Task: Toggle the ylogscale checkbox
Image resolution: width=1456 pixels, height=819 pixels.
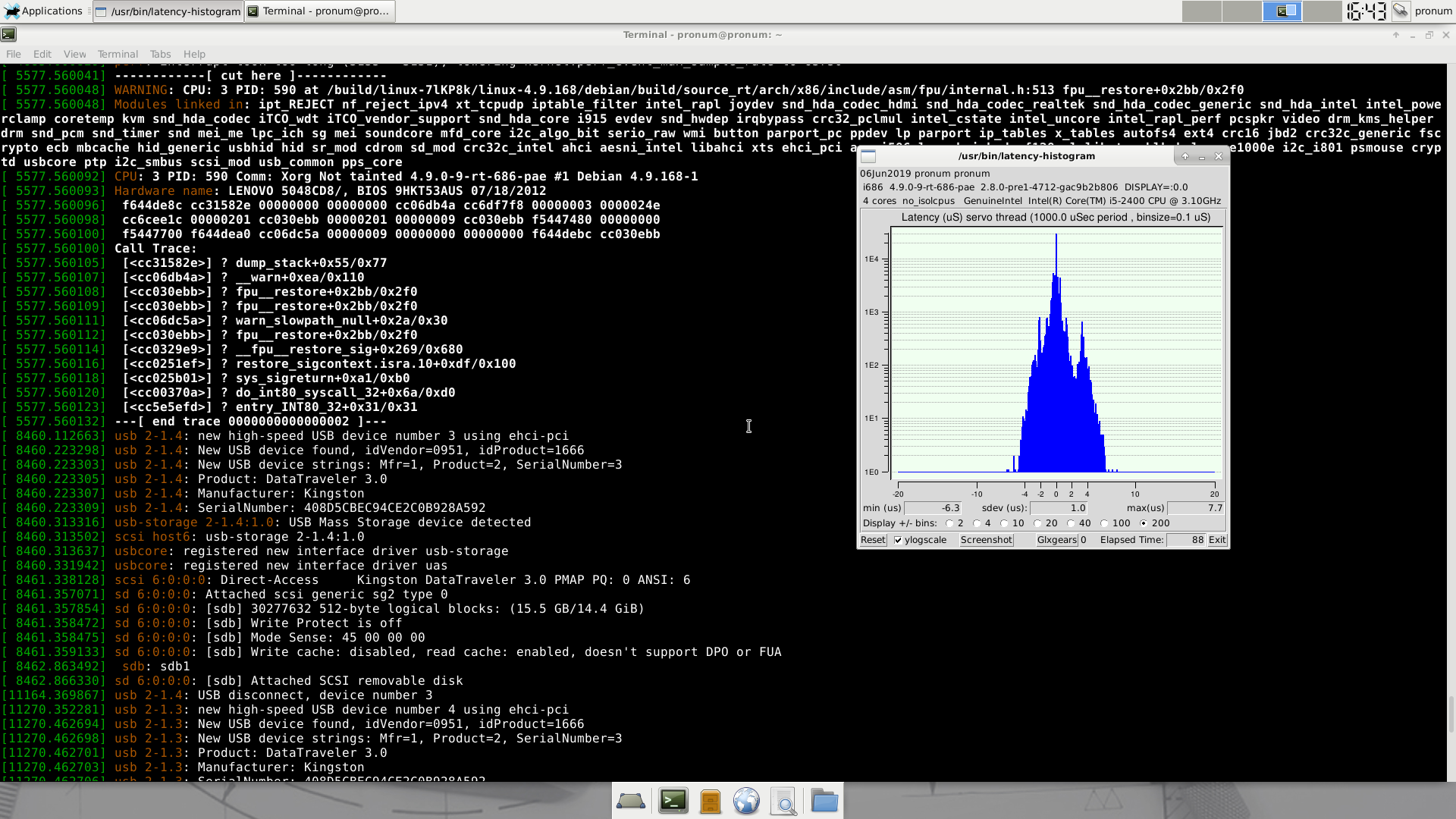Action: pyautogui.click(x=898, y=540)
